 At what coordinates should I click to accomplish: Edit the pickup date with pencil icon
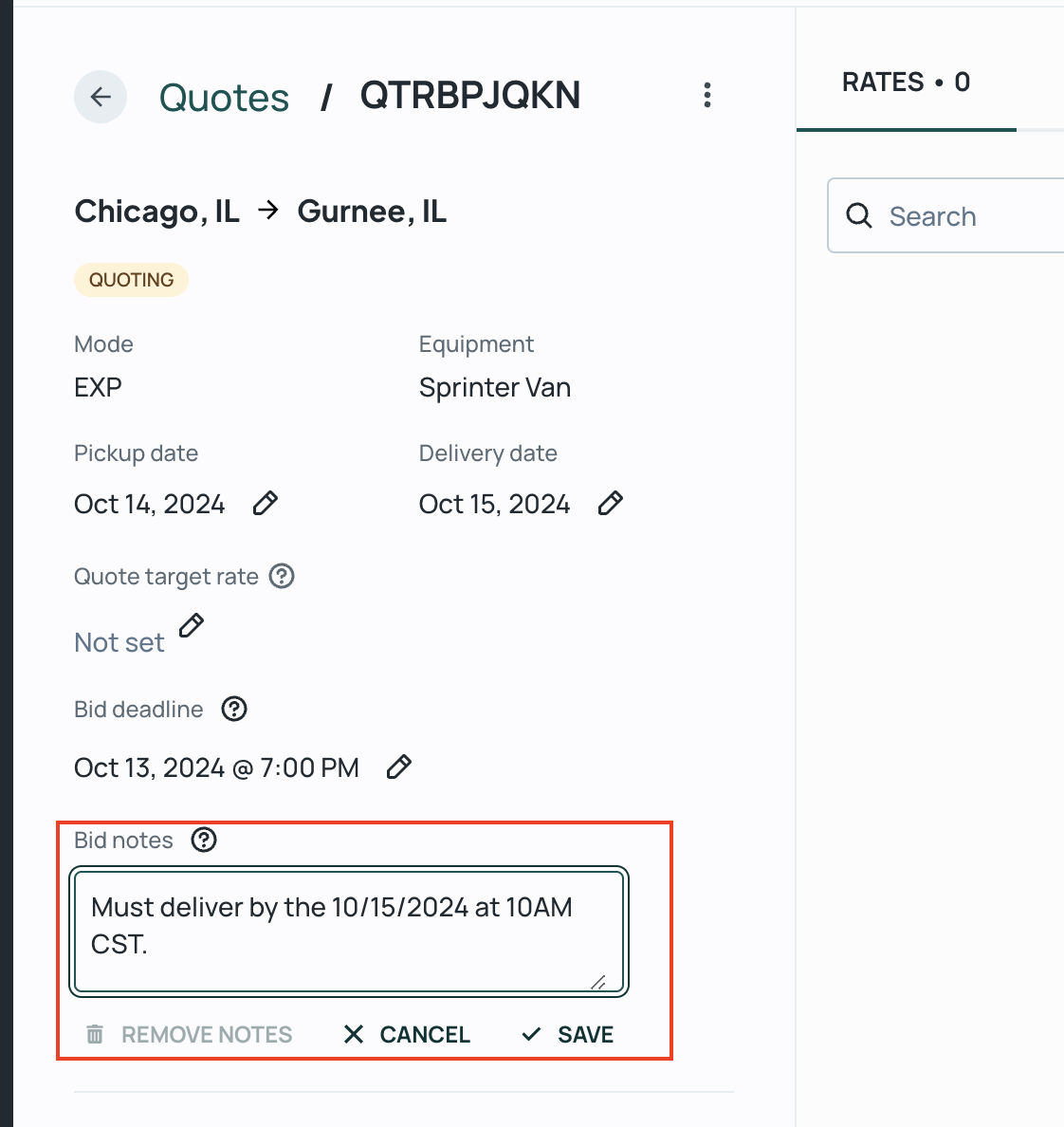tap(266, 503)
